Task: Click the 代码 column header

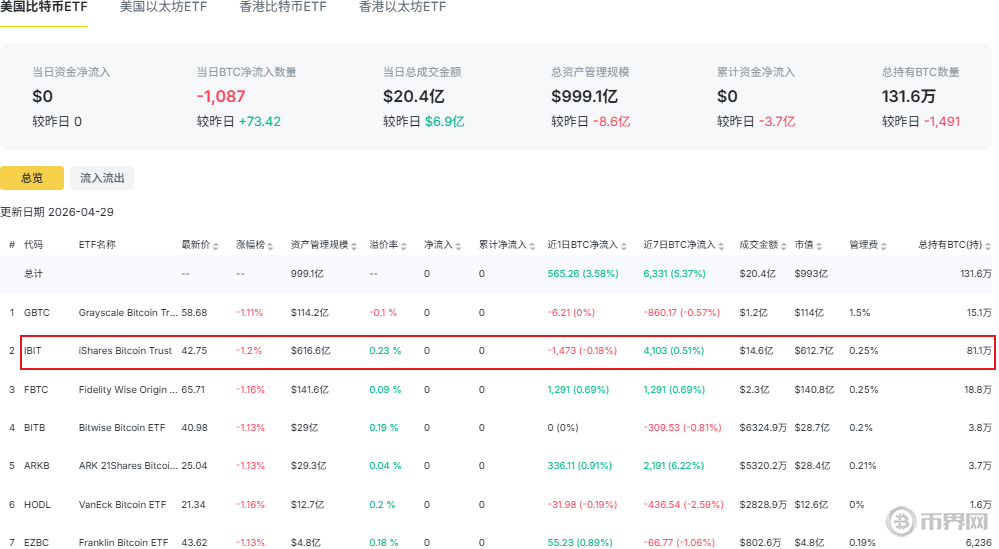Action: pyautogui.click(x=33, y=245)
